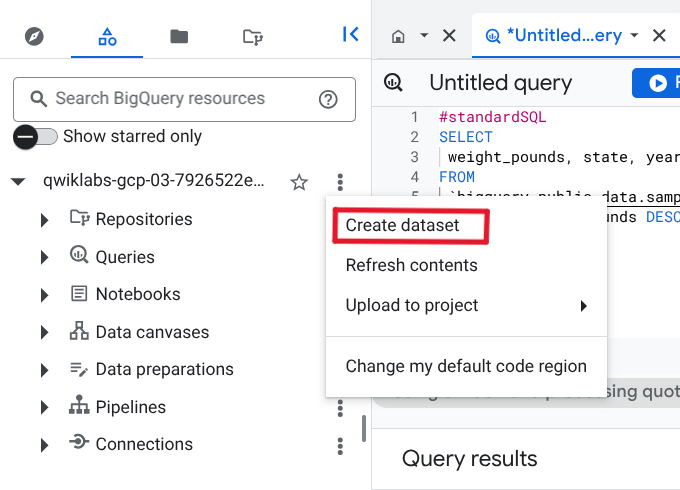Click the Pipelines hierarchy icon
The image size is (680, 490).
click(79, 405)
